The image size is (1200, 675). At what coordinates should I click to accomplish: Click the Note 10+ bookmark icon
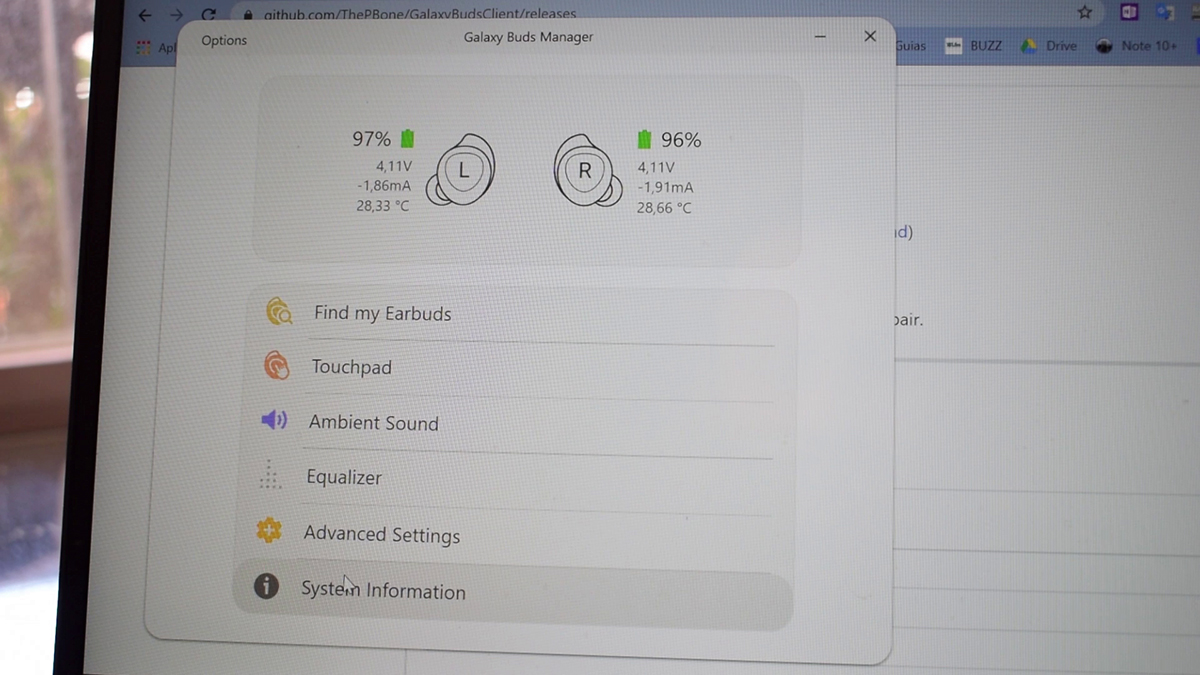tap(1104, 46)
